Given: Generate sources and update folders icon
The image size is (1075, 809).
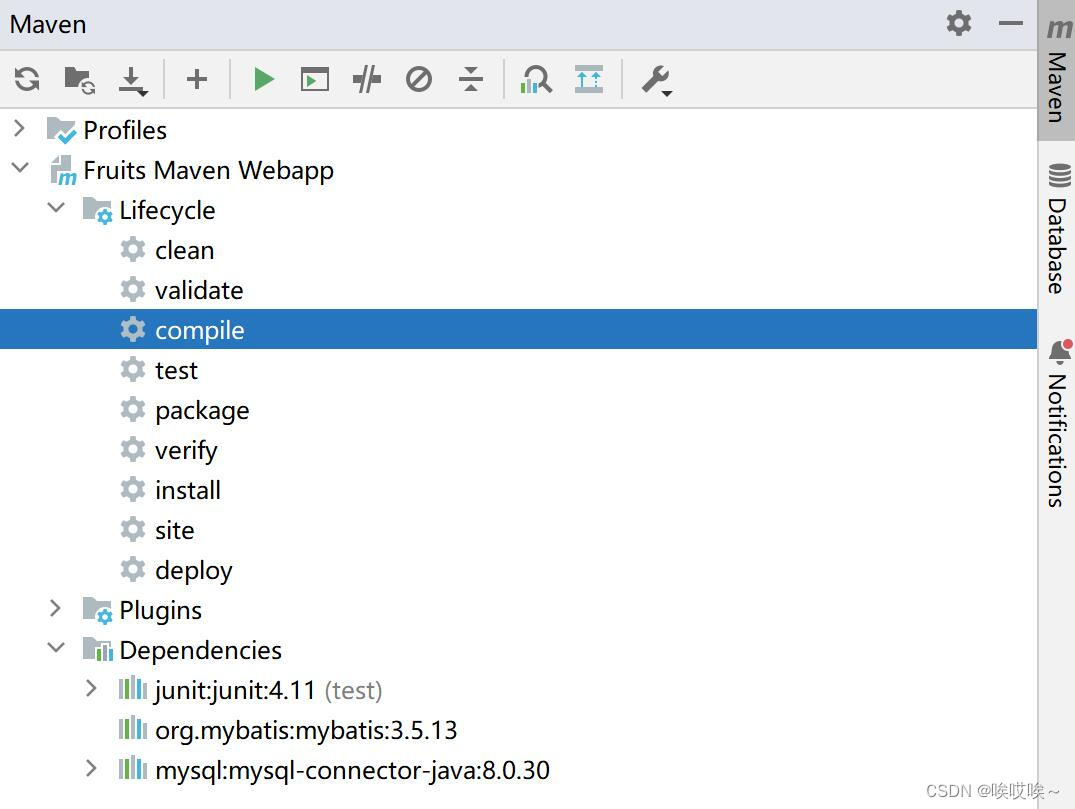Looking at the screenshot, I should click(x=79, y=80).
